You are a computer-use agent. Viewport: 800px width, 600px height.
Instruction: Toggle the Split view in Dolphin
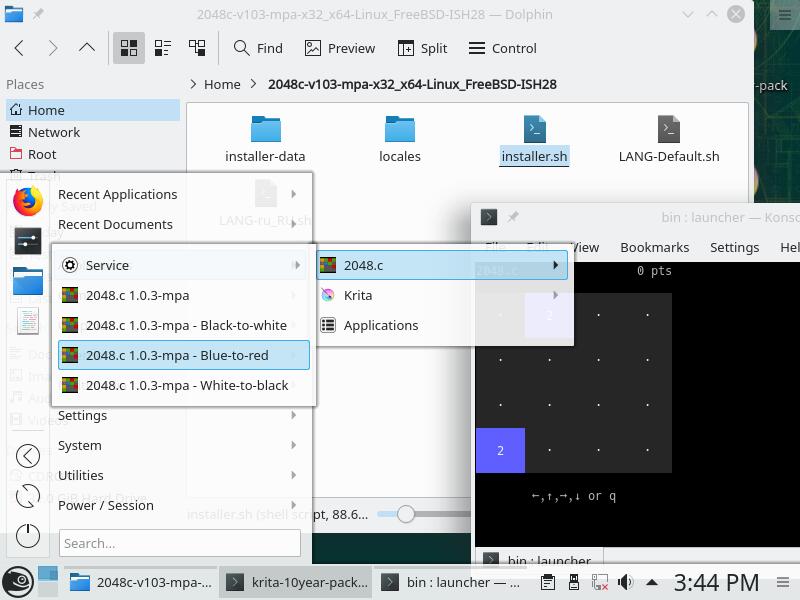pyautogui.click(x=422, y=48)
